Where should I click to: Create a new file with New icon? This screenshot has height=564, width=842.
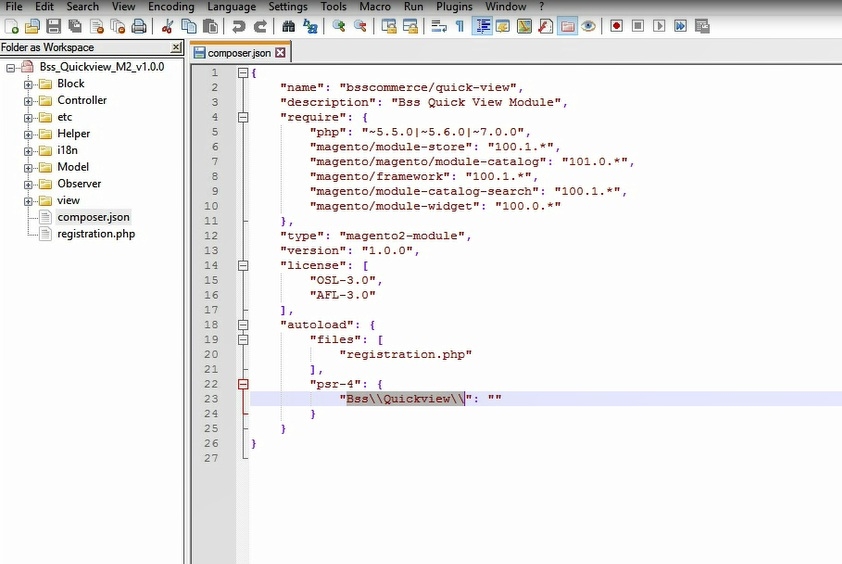11,26
